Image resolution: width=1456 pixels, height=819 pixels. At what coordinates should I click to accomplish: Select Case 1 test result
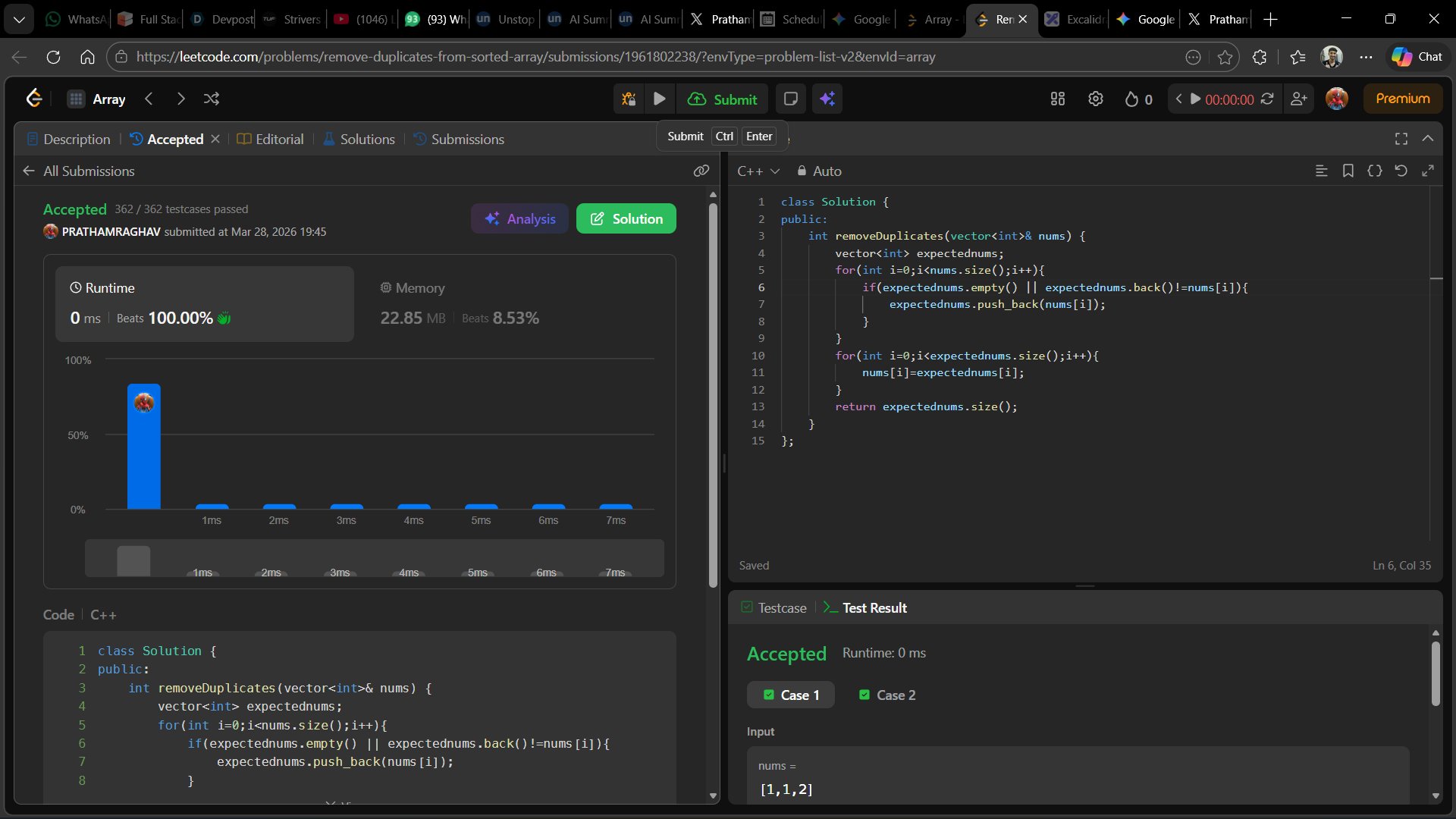point(791,695)
